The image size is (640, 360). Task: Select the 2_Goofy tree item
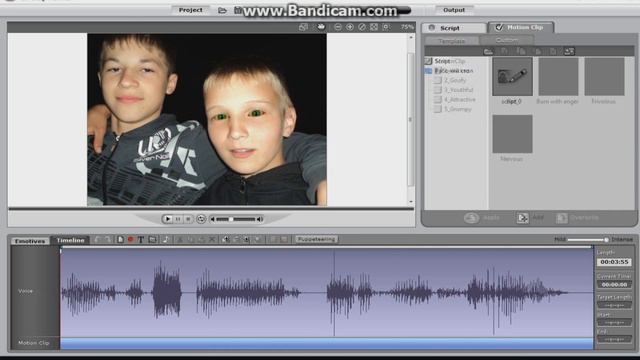point(455,80)
